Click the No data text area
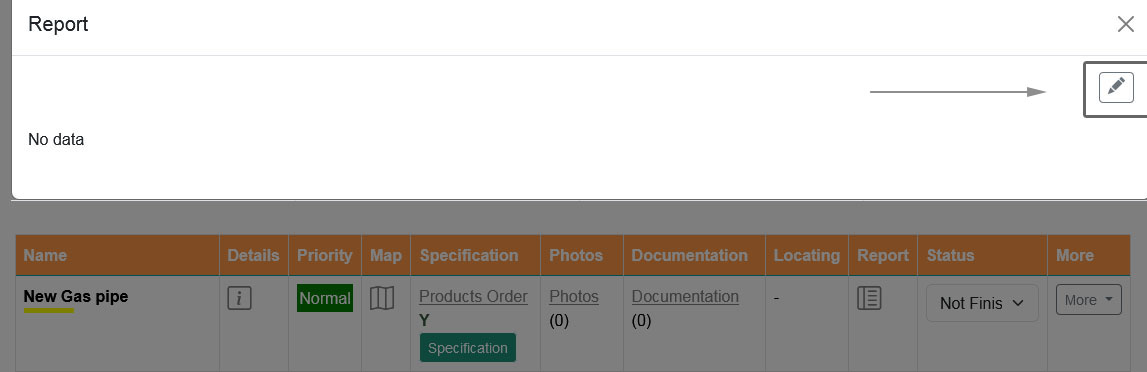Screen dimensions: 1147x372 click(x=56, y=140)
